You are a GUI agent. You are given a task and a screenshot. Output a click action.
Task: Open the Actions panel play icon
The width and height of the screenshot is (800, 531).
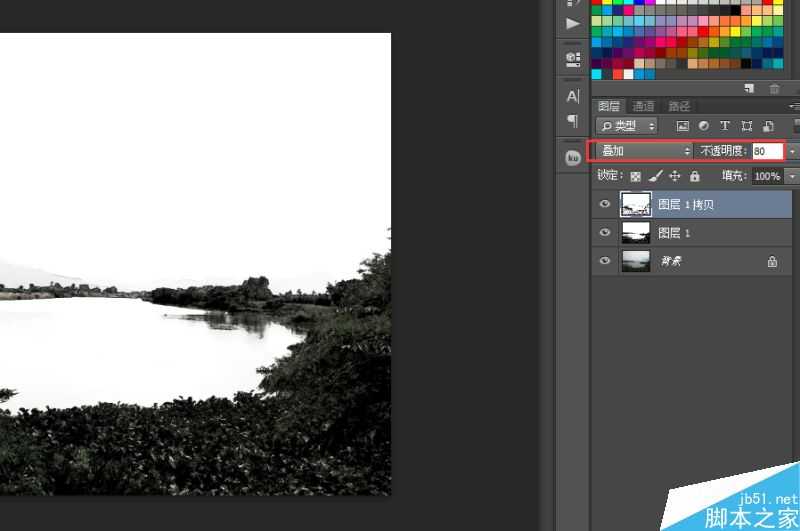pos(573,22)
